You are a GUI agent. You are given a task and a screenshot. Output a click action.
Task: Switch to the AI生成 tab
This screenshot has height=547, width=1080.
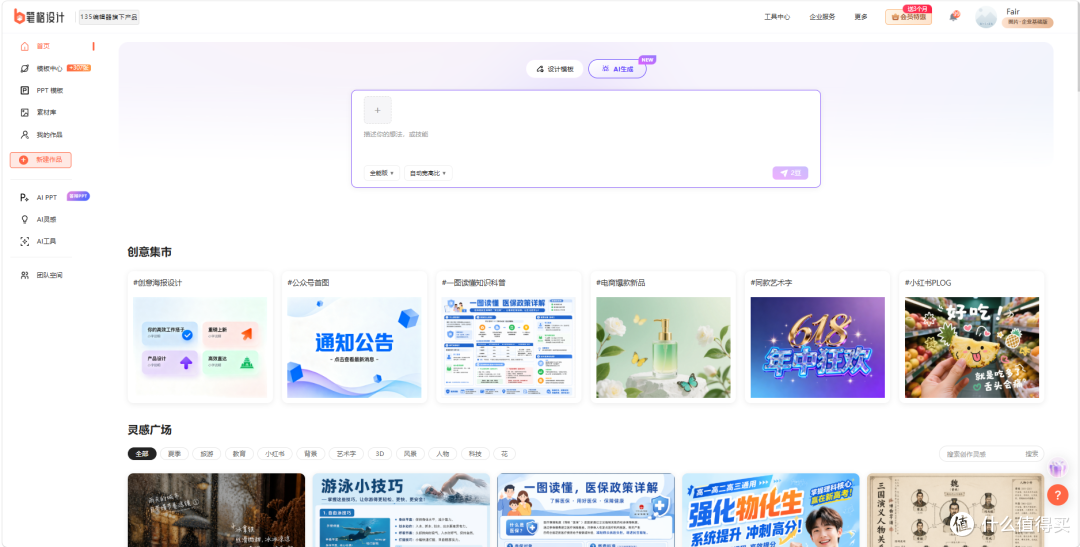tap(617, 69)
